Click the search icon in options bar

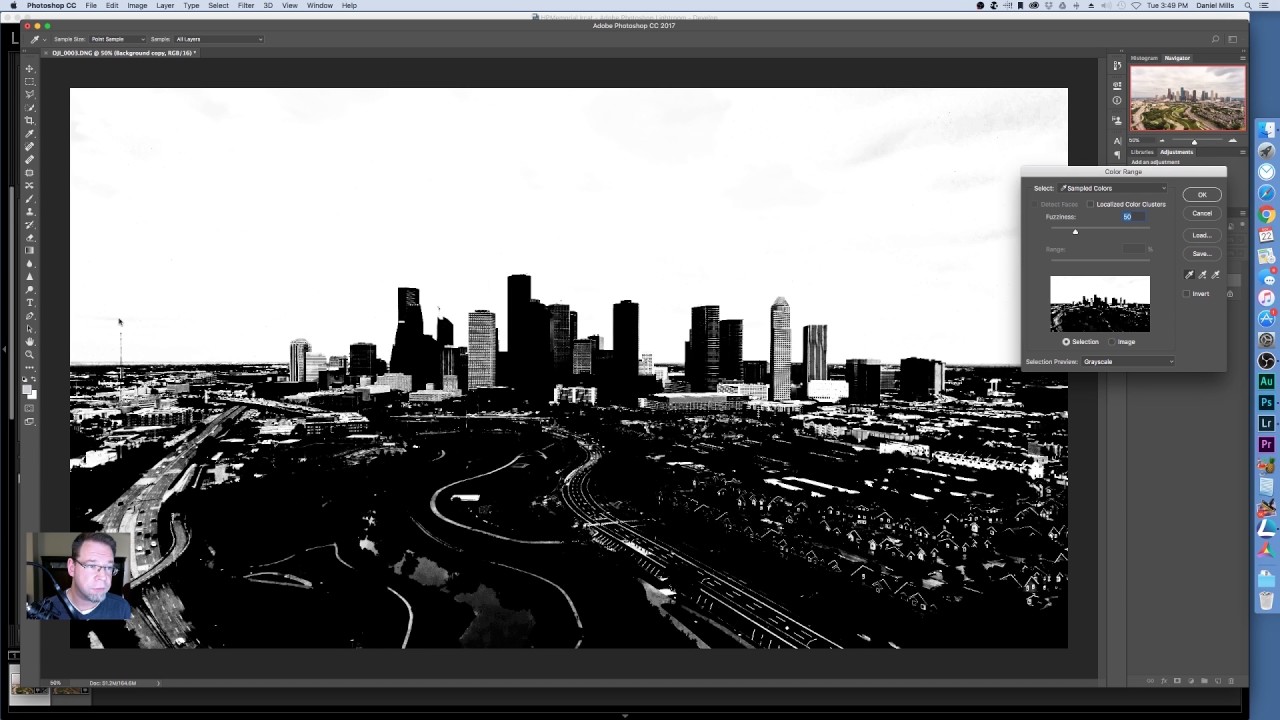[x=1215, y=39]
